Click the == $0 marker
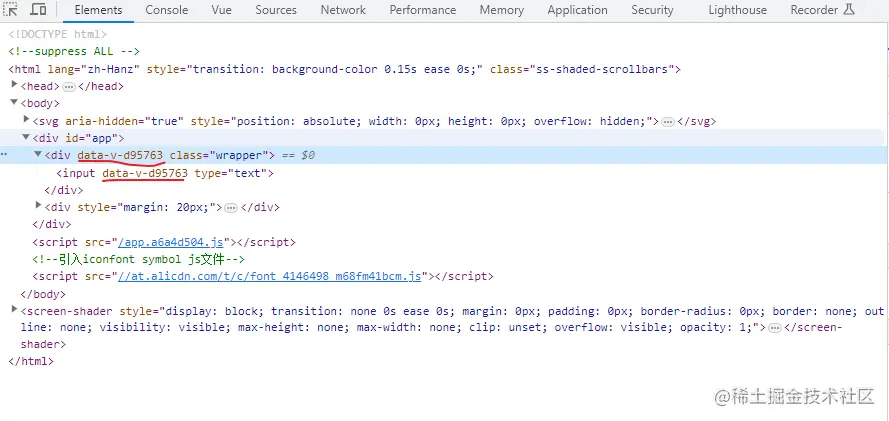The width and height of the screenshot is (889, 421). [x=298, y=155]
